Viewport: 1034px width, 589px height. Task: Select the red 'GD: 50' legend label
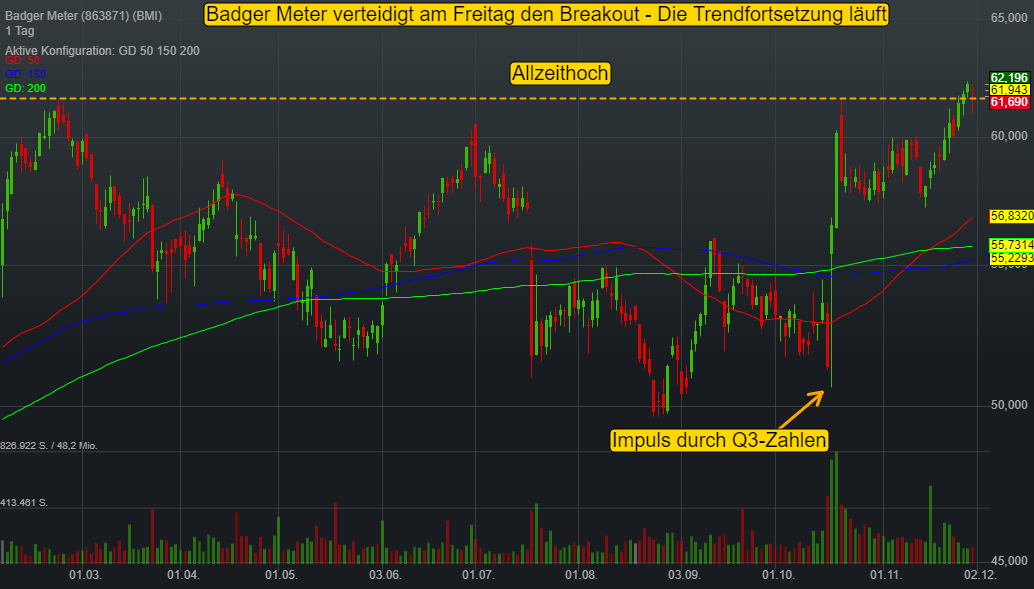(22, 61)
